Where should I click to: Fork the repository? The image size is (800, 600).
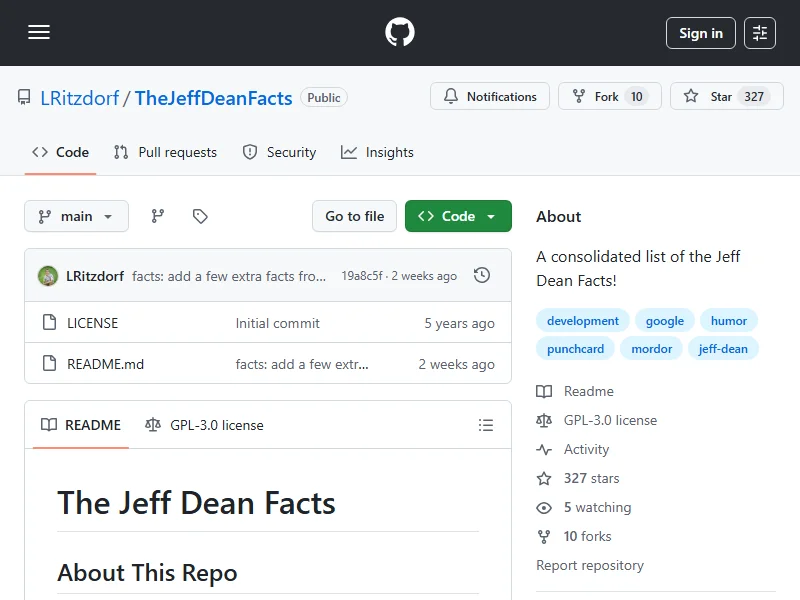(x=608, y=97)
